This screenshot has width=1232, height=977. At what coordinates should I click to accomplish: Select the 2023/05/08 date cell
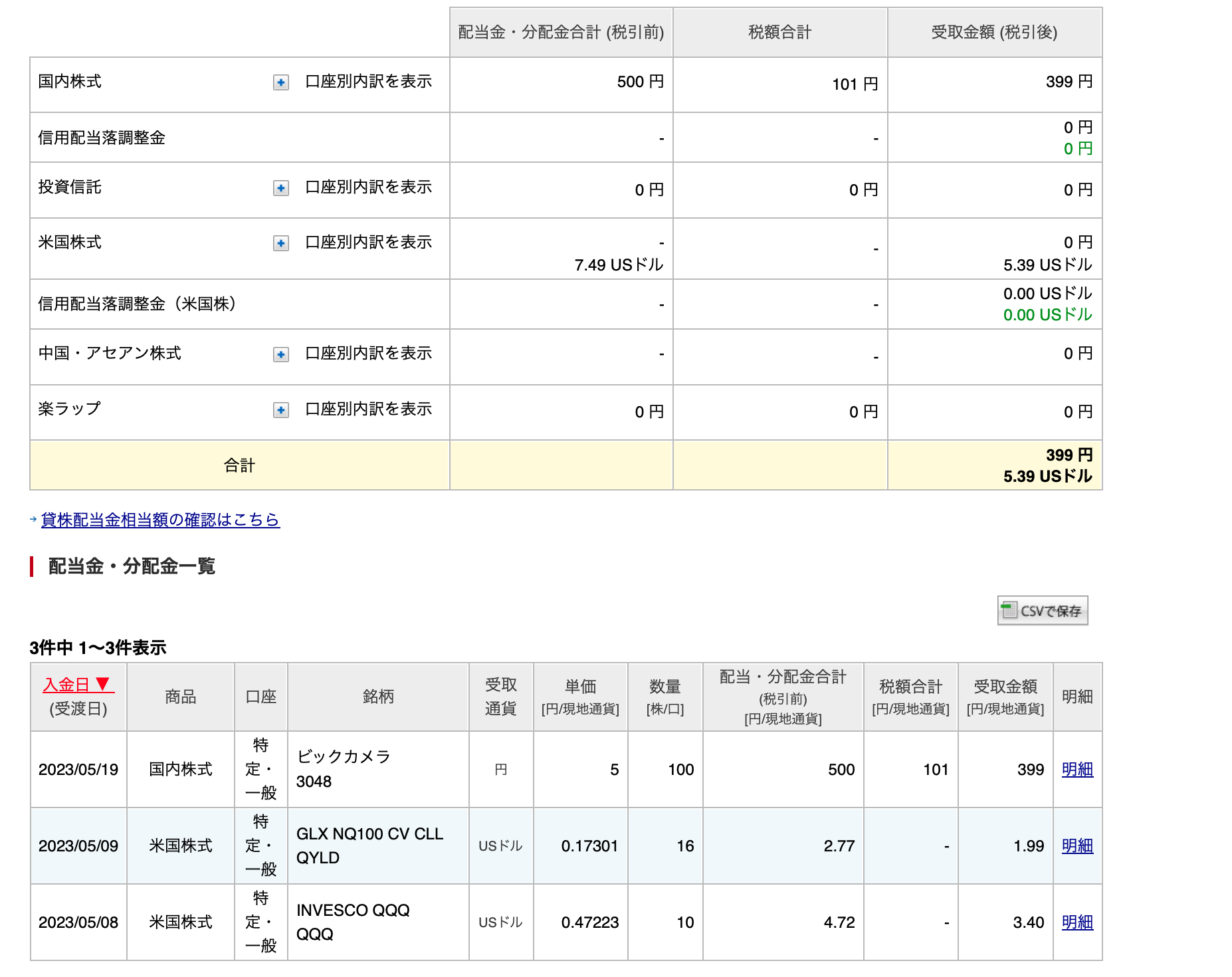[78, 923]
